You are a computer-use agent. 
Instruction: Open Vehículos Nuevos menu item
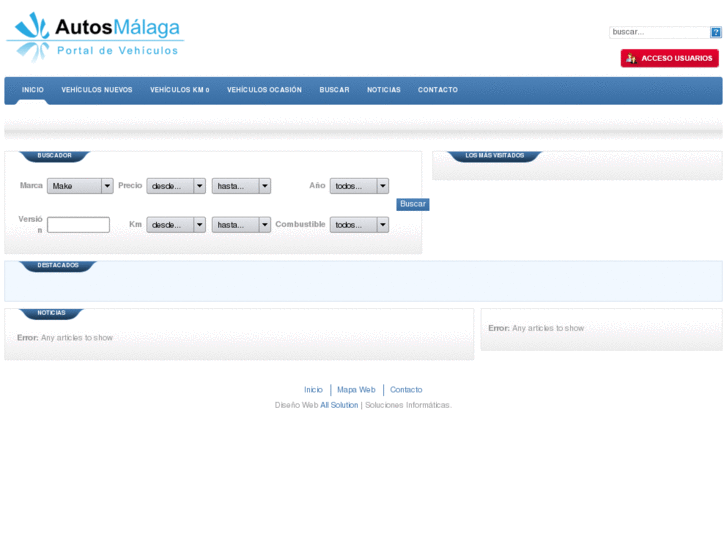tap(97, 90)
